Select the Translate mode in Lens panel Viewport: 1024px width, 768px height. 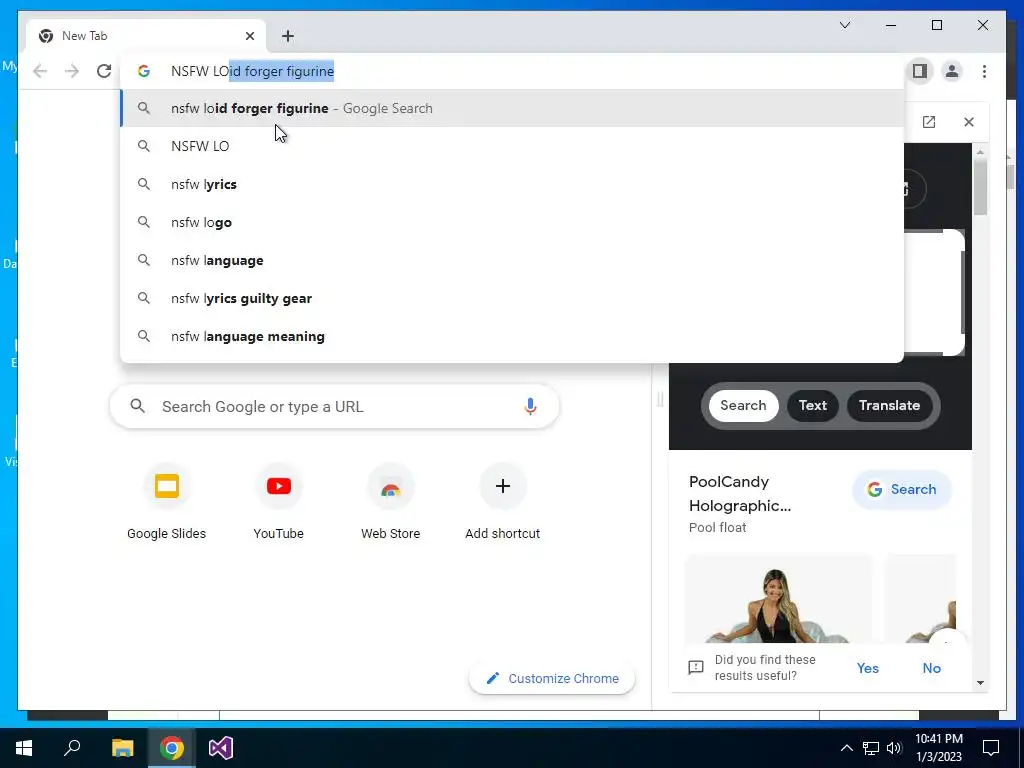click(889, 406)
